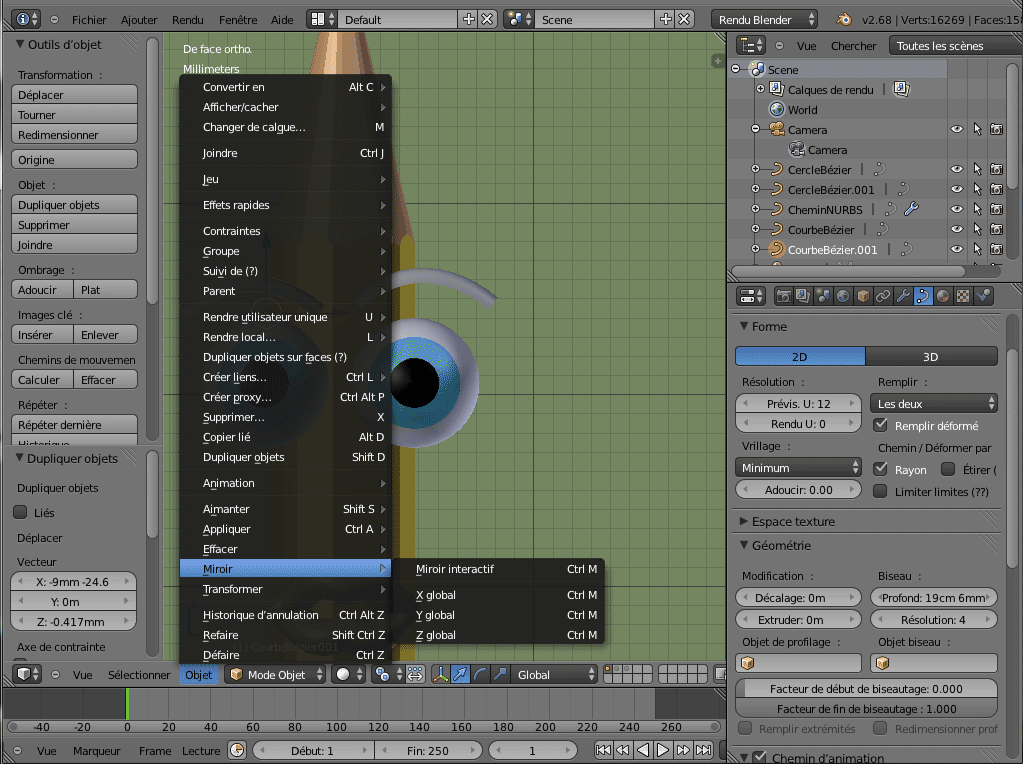The height and width of the screenshot is (764, 1023).
Task: Open the Fichier menu
Action: coord(89,20)
